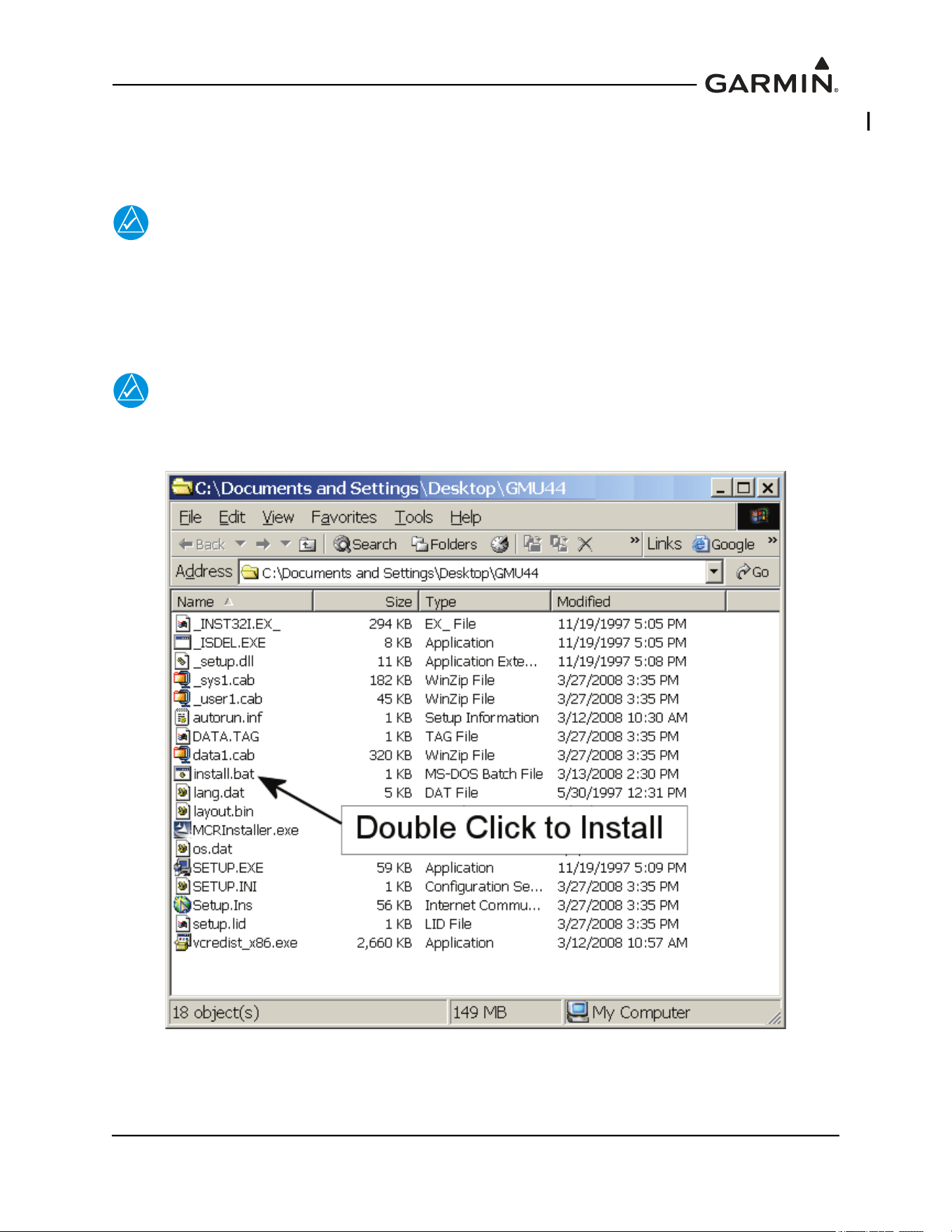Click the Setup Information type cell
This screenshot has height=1232, width=952.
point(482,718)
